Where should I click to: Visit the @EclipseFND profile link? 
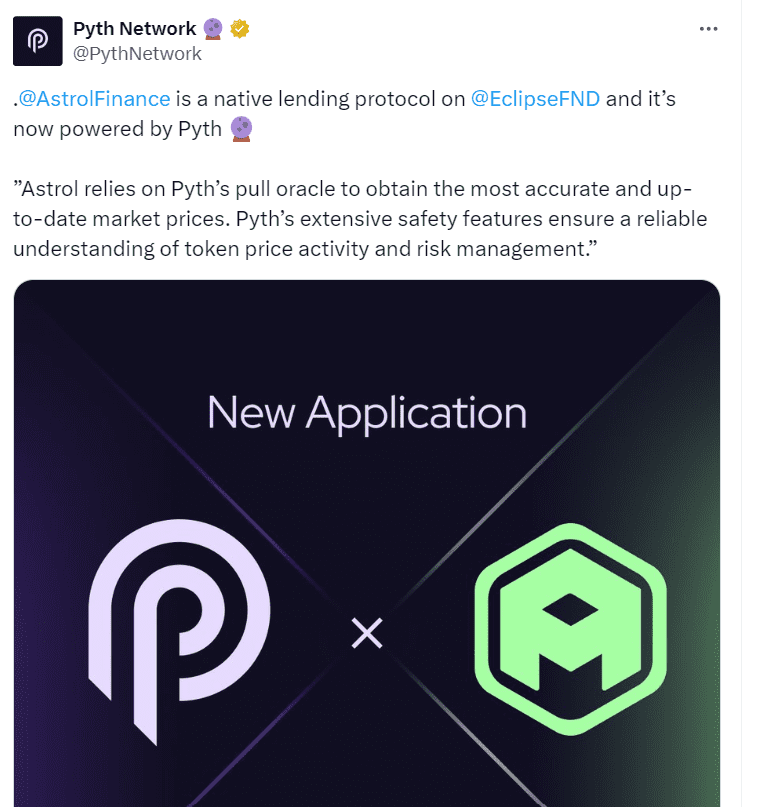pos(534,98)
